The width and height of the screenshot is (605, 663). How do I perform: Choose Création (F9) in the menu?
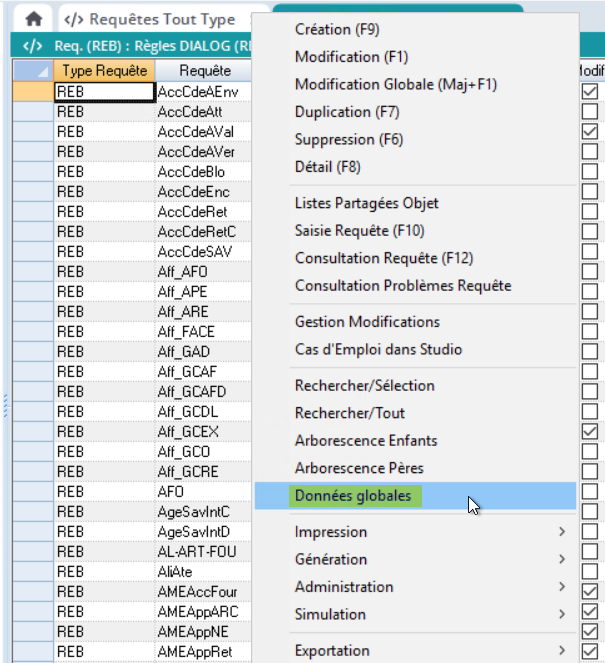(x=337, y=30)
